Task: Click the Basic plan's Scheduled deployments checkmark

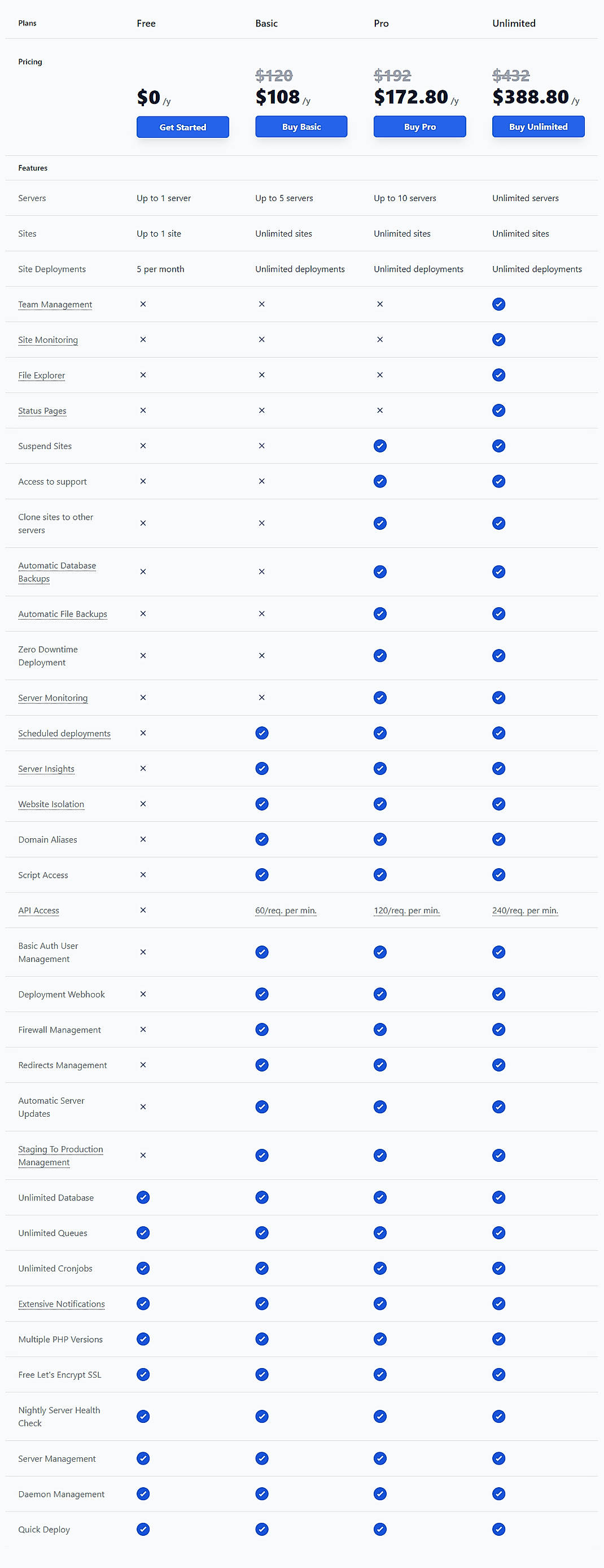Action: pyautogui.click(x=261, y=734)
